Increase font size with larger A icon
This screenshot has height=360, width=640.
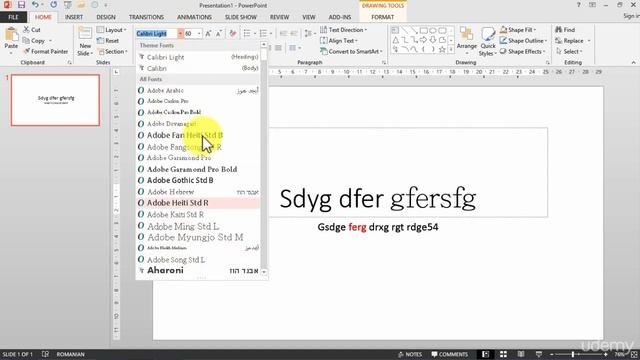[208, 33]
